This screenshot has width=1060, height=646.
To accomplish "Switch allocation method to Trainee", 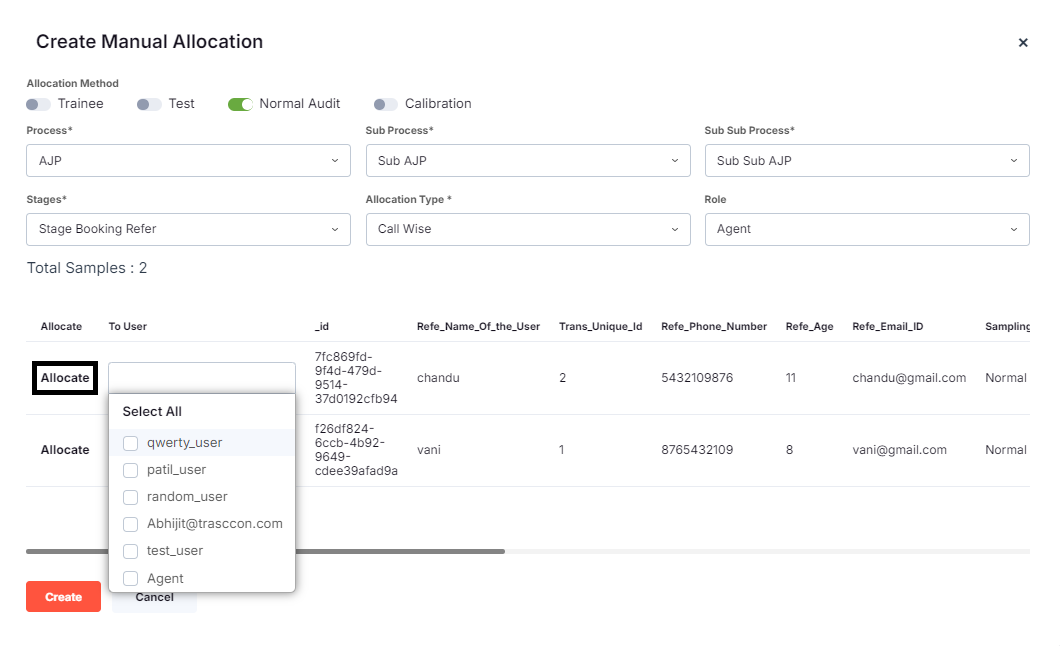I will [x=38, y=103].
